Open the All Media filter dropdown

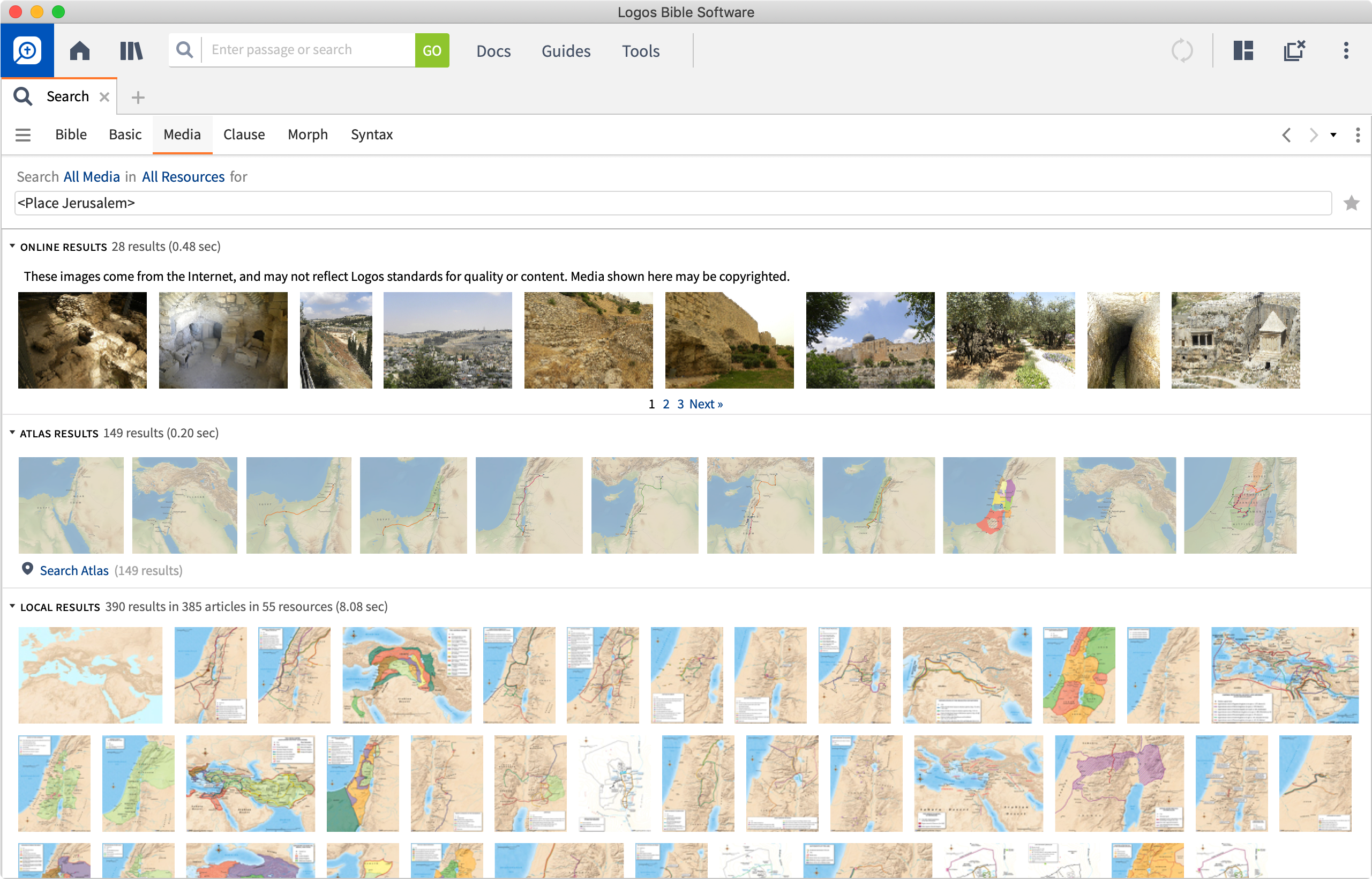click(92, 177)
